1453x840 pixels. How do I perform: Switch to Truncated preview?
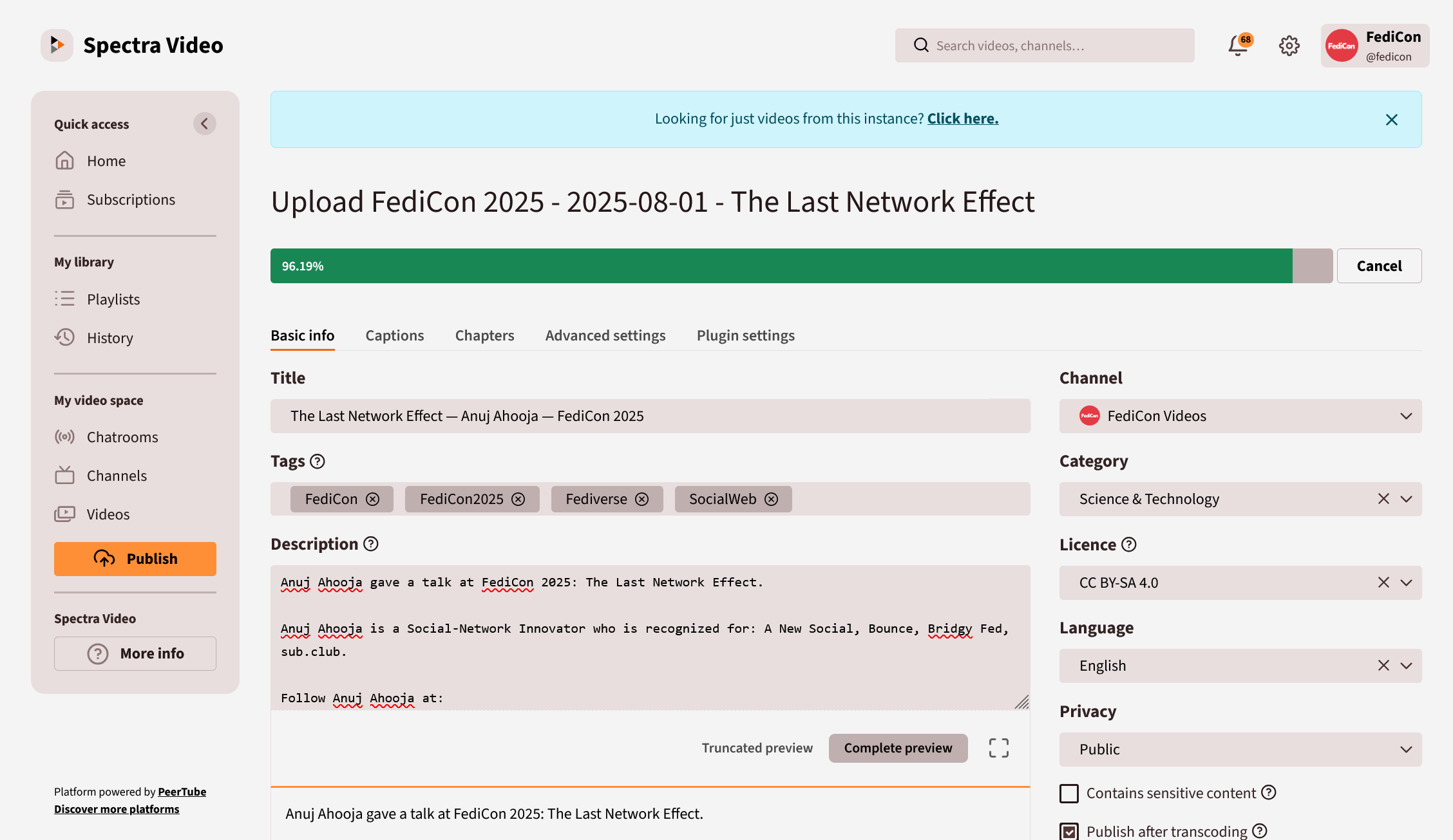pos(757,748)
